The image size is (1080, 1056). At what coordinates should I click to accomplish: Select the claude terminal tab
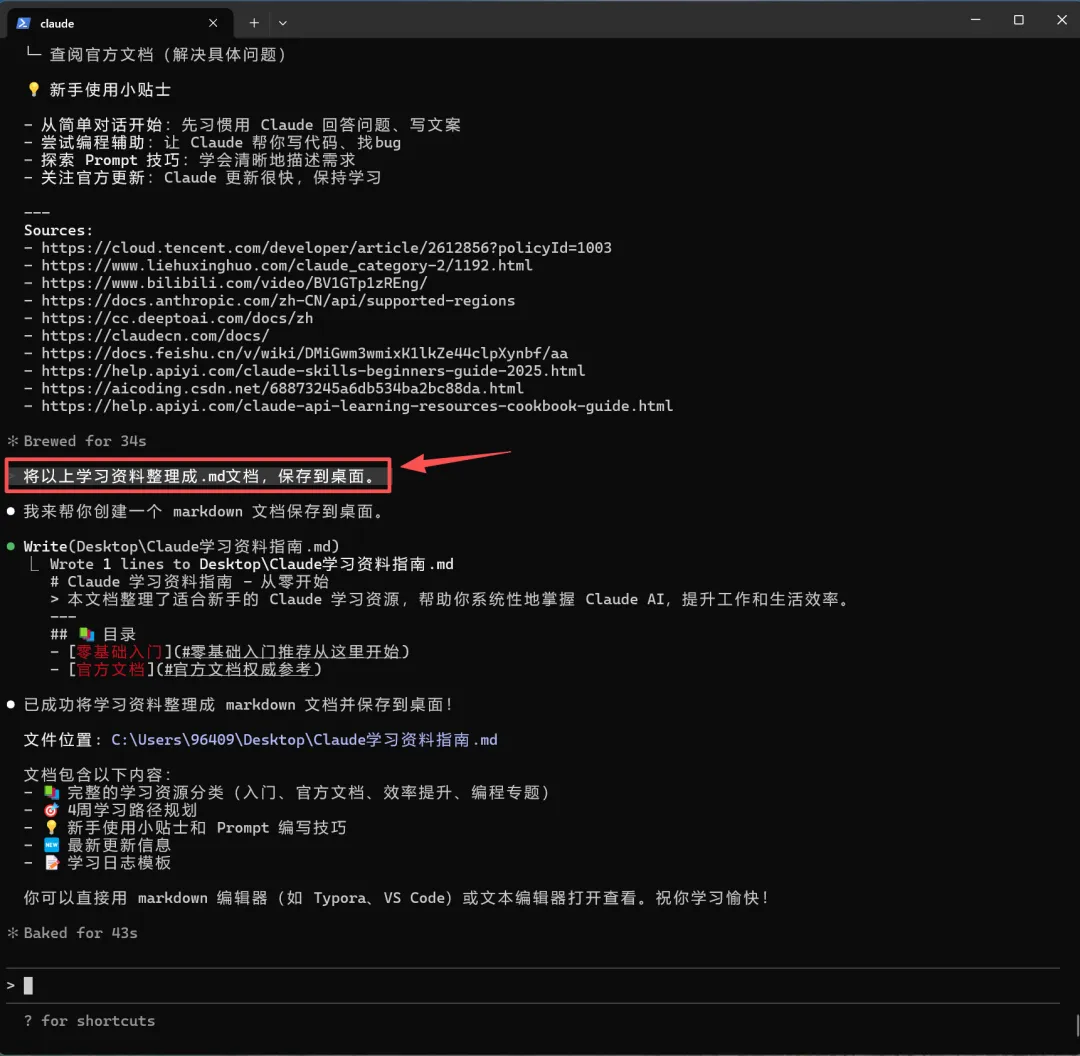120,23
